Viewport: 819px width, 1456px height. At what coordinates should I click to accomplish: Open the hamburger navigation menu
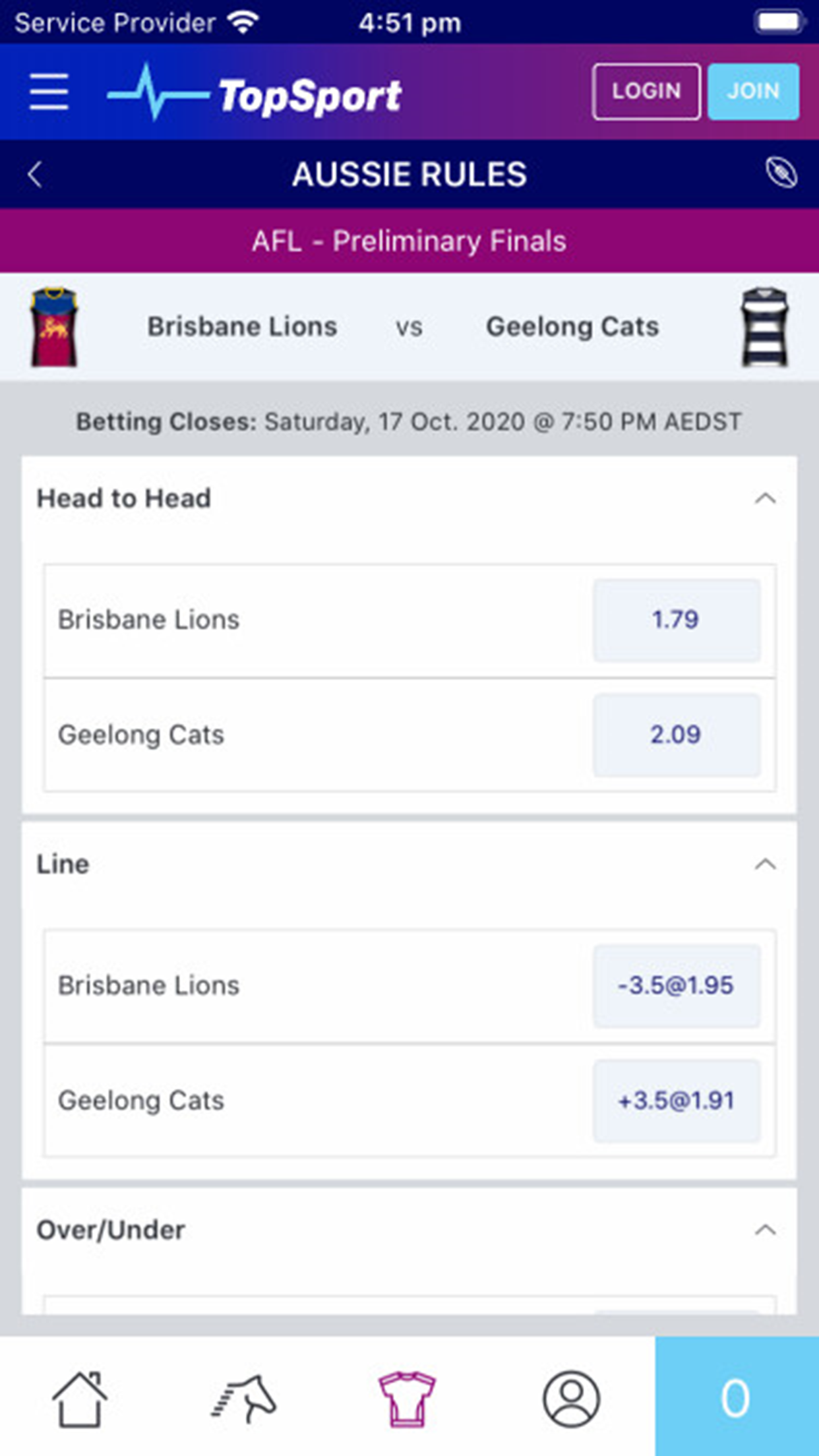coord(49,92)
